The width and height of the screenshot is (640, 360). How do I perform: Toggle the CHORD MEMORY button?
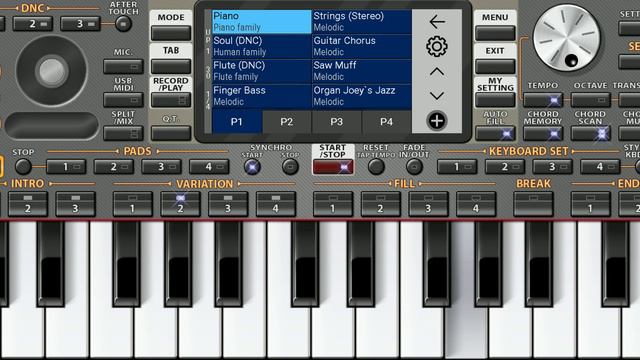point(543,133)
